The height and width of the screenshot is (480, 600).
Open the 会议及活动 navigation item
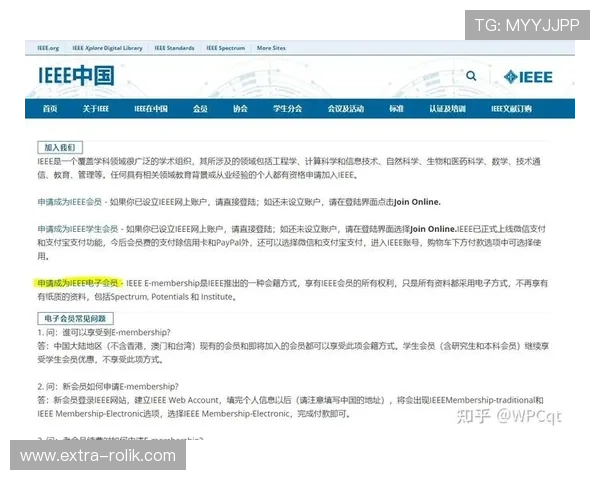pos(346,109)
